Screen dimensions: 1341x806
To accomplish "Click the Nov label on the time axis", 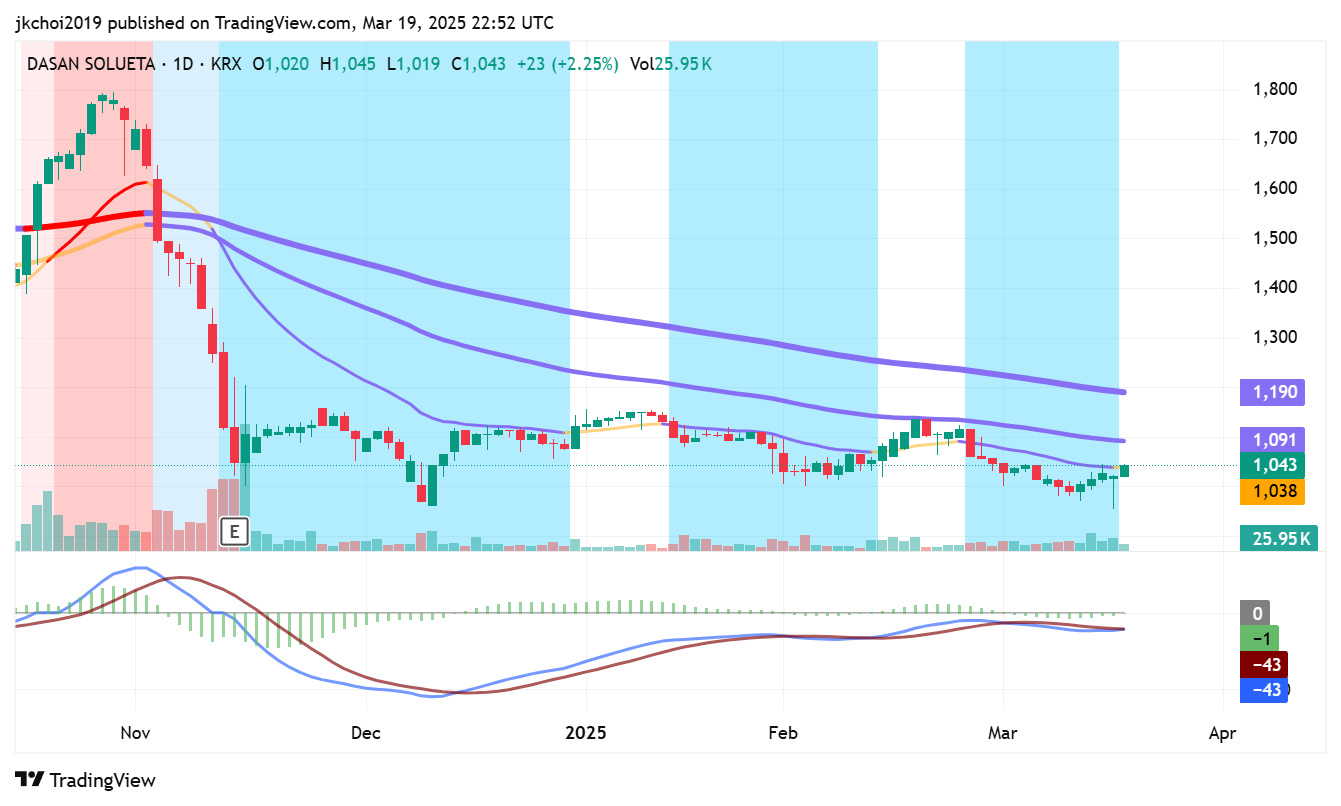I will [x=135, y=733].
